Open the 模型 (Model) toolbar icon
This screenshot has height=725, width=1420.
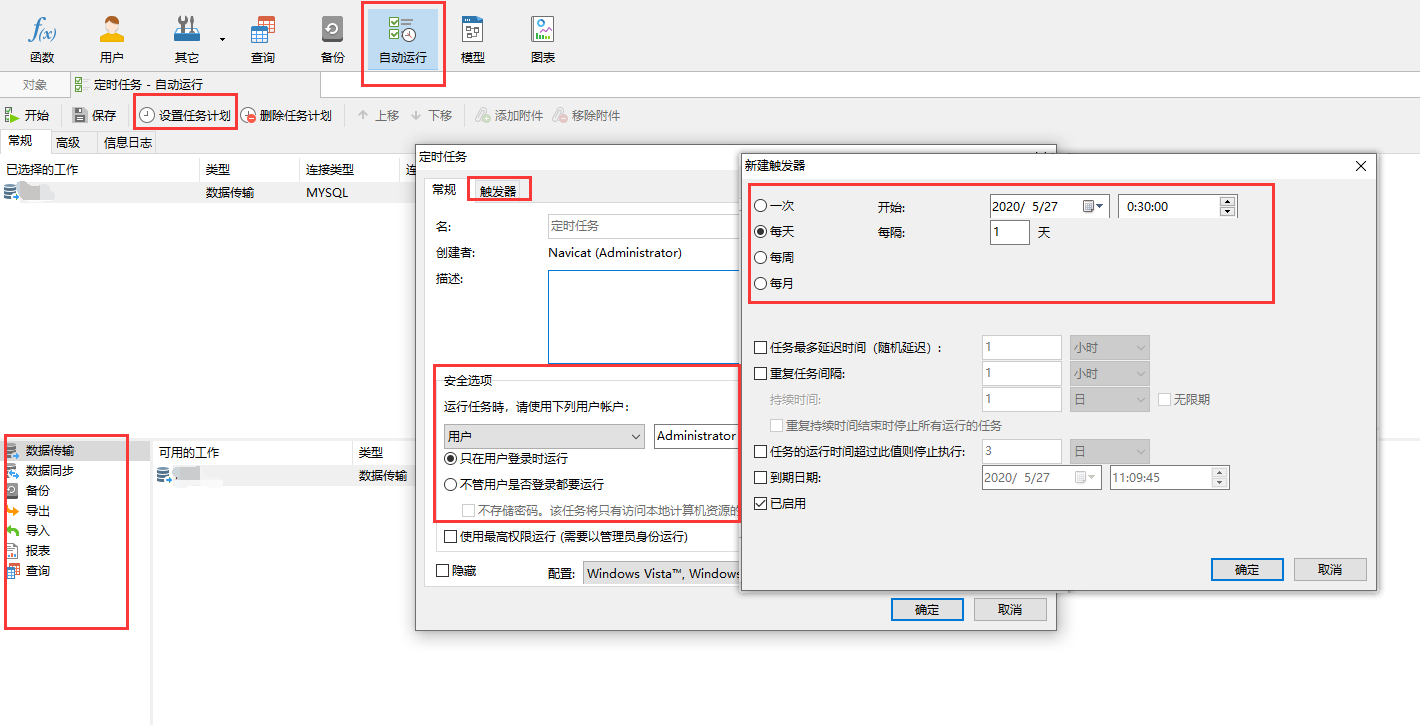click(x=473, y=40)
